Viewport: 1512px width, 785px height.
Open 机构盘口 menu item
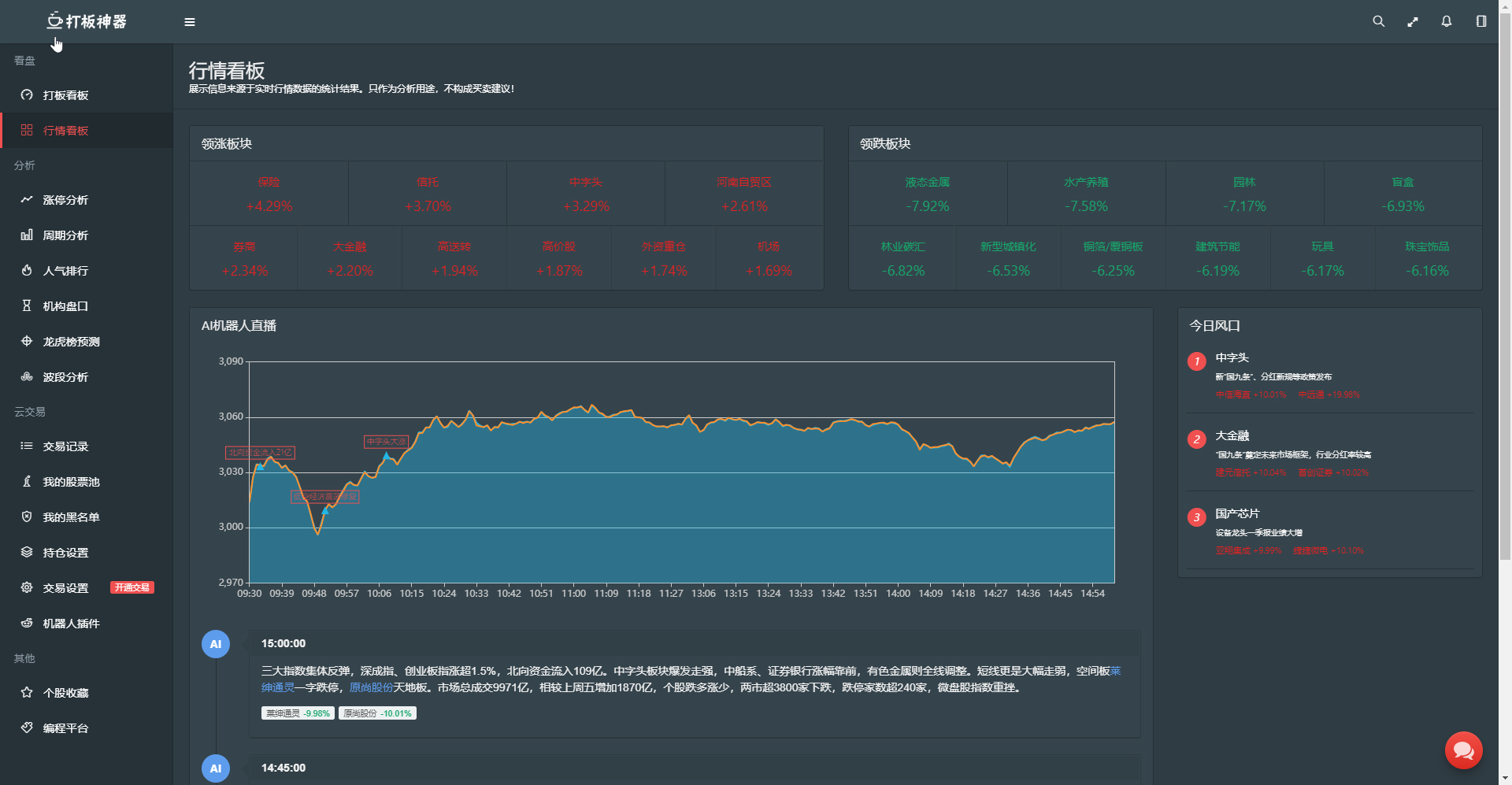pyautogui.click(x=87, y=306)
